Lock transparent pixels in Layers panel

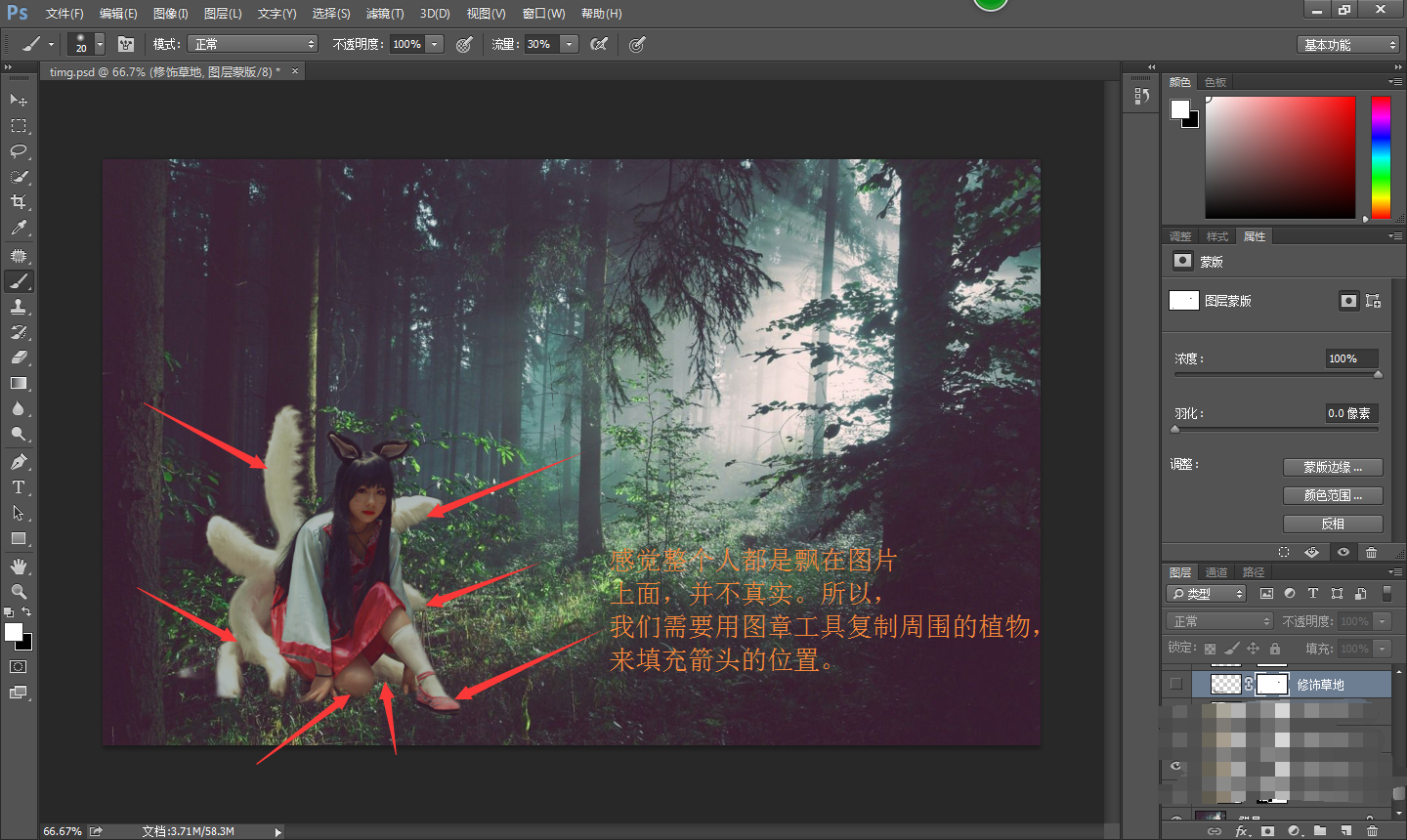tap(1210, 649)
